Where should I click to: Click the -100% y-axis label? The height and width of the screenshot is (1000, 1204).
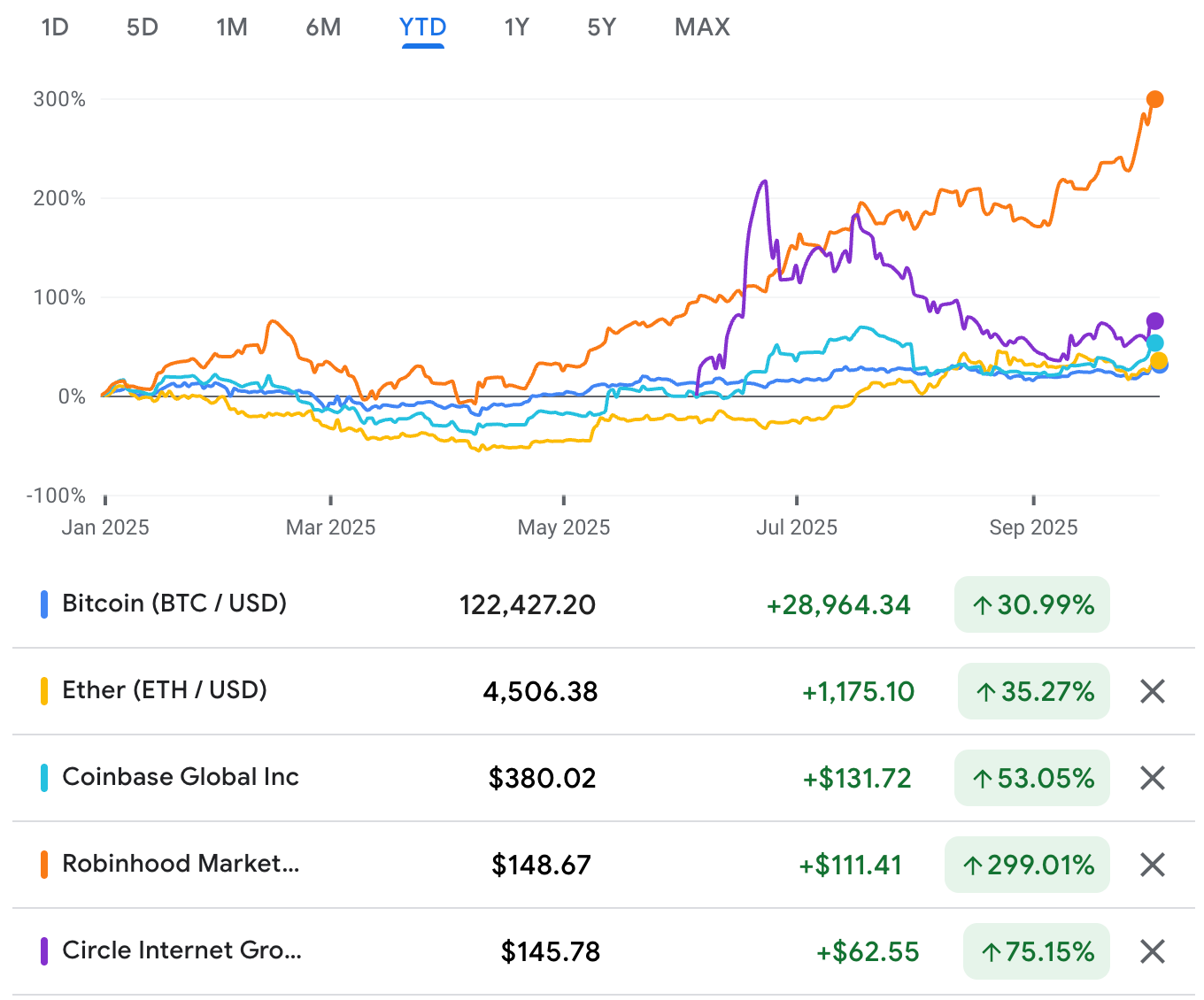tap(55, 496)
